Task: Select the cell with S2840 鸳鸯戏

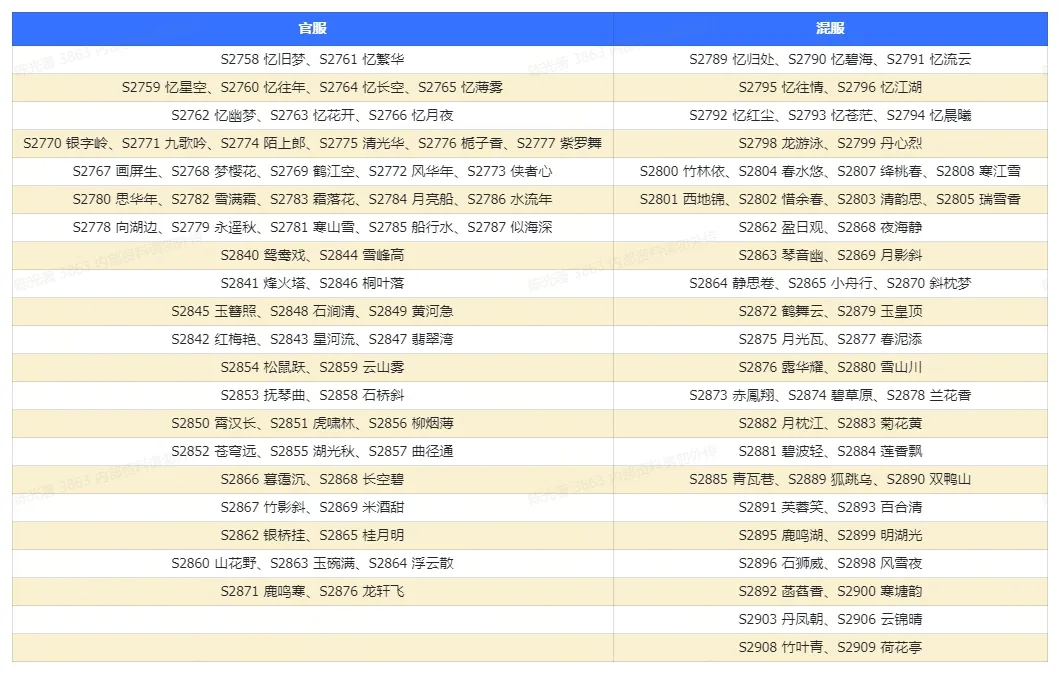Action: 312,256
